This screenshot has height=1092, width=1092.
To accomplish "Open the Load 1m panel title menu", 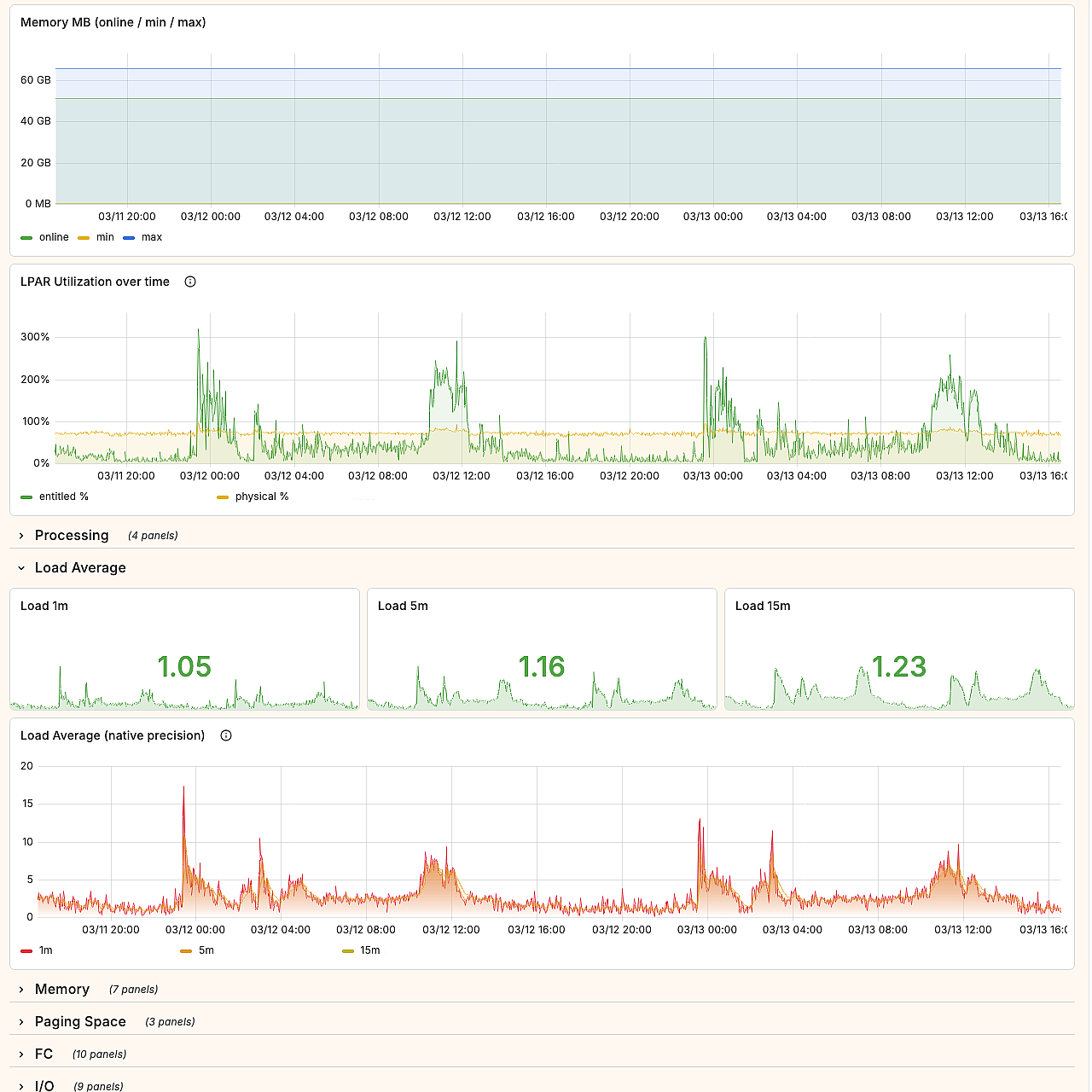I will [44, 606].
